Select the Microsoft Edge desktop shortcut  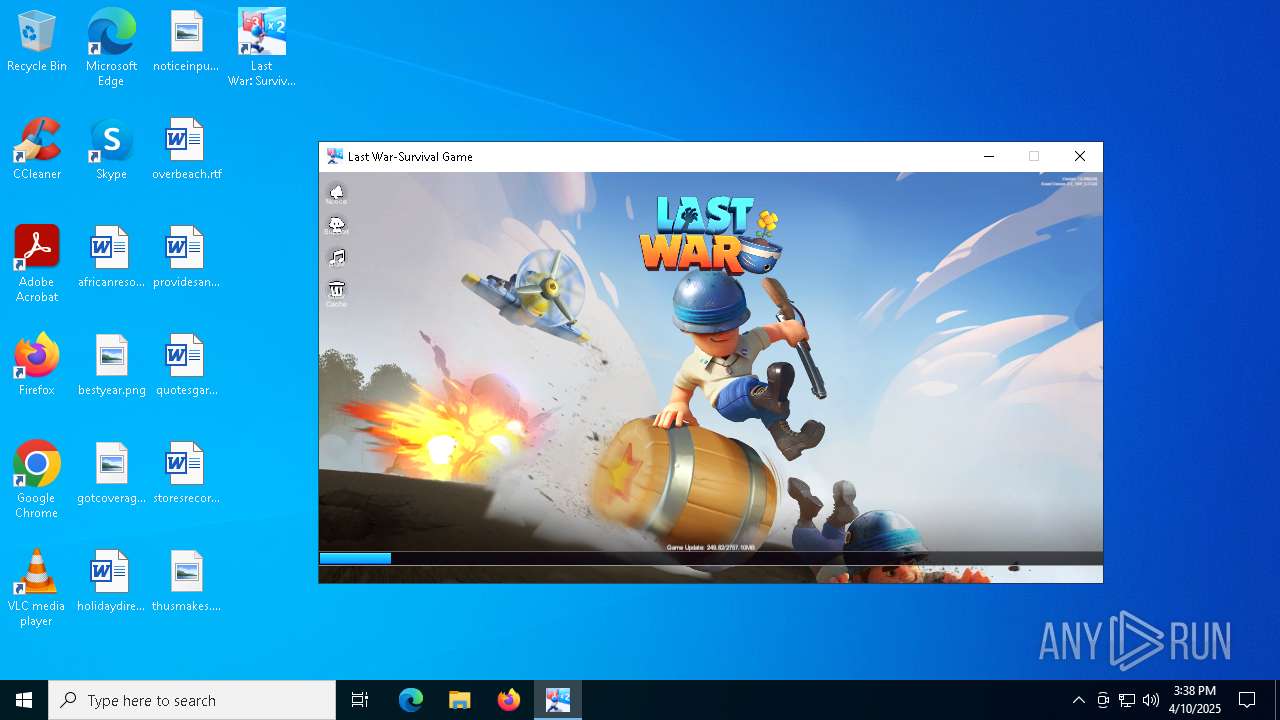pos(111,48)
